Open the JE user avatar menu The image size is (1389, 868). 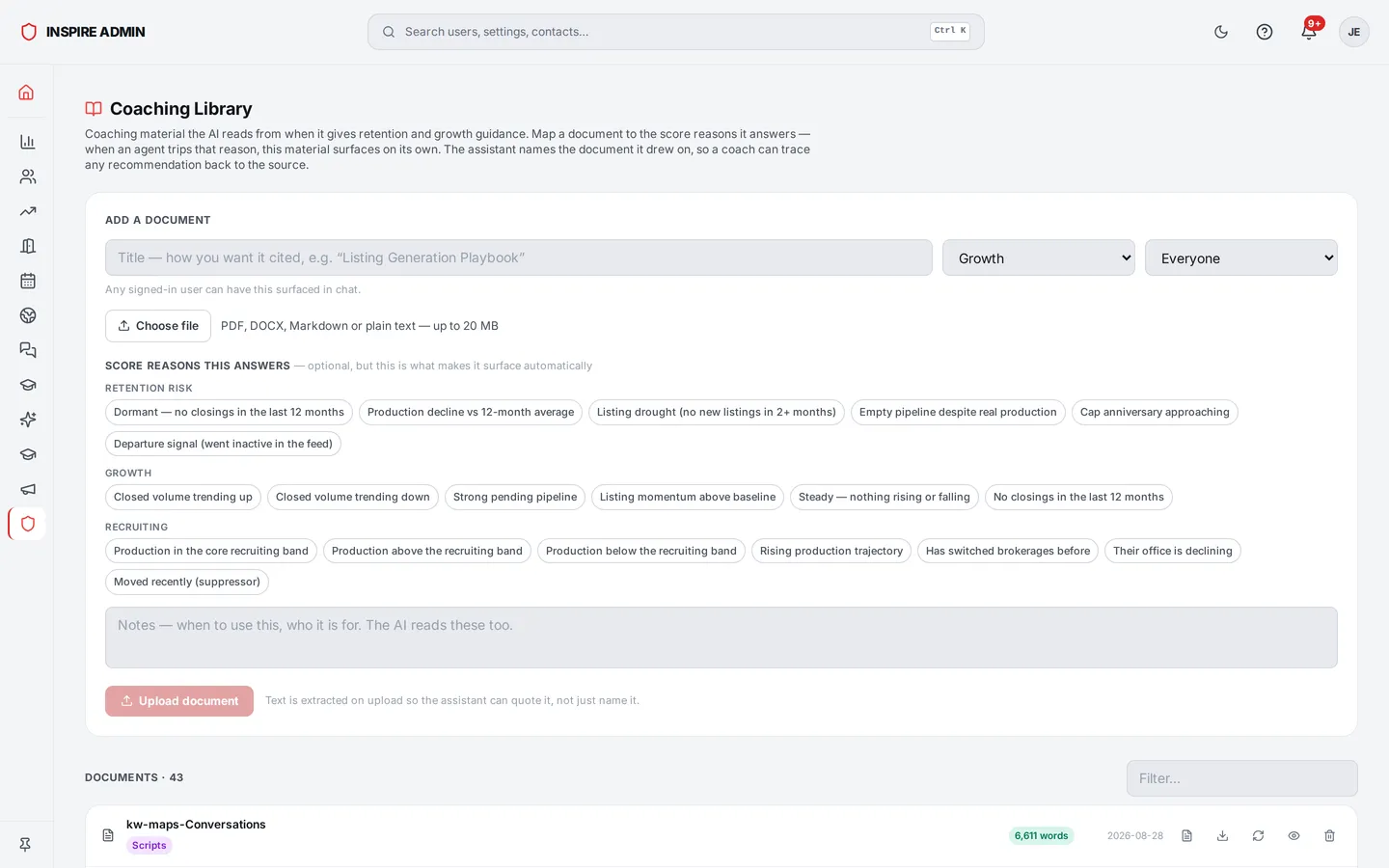pos(1354,32)
